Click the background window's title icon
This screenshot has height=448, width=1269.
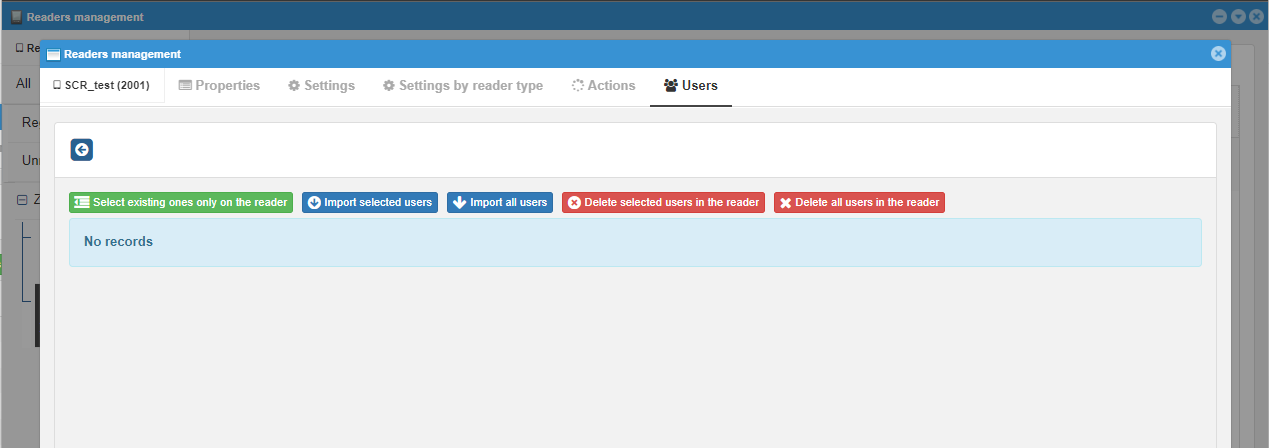pos(17,17)
